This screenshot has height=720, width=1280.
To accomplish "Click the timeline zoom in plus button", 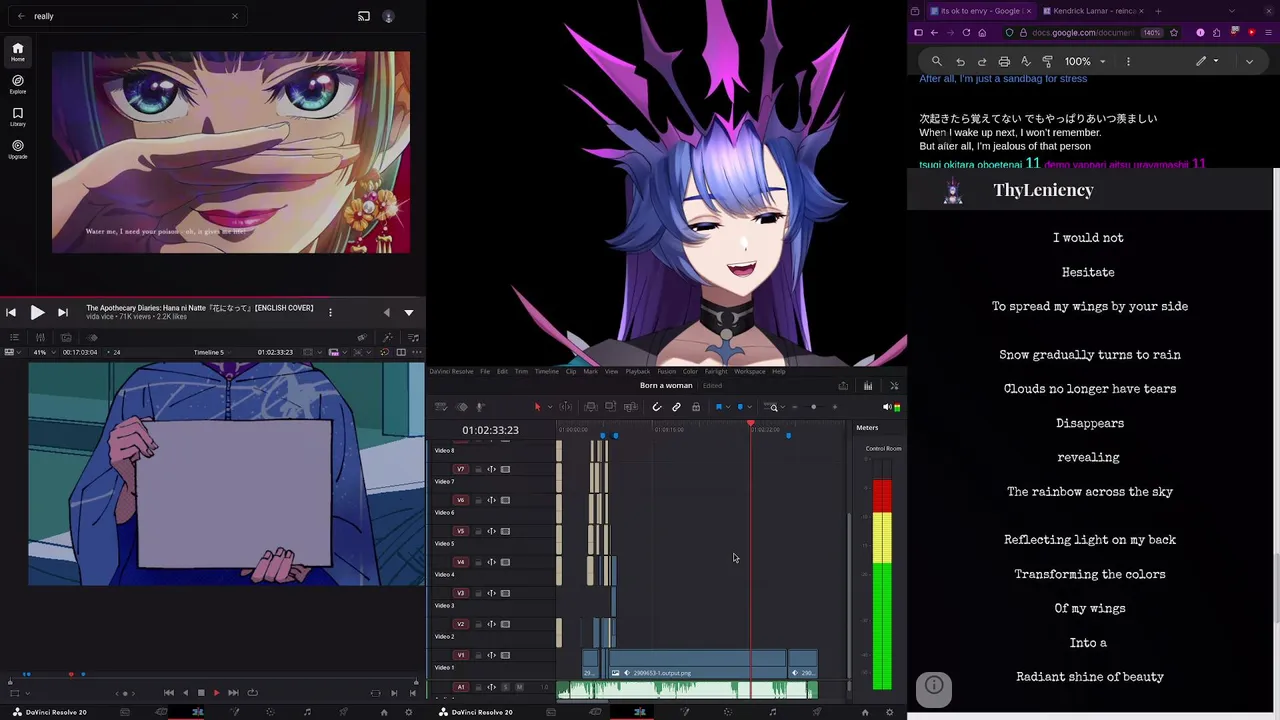I will click(835, 407).
